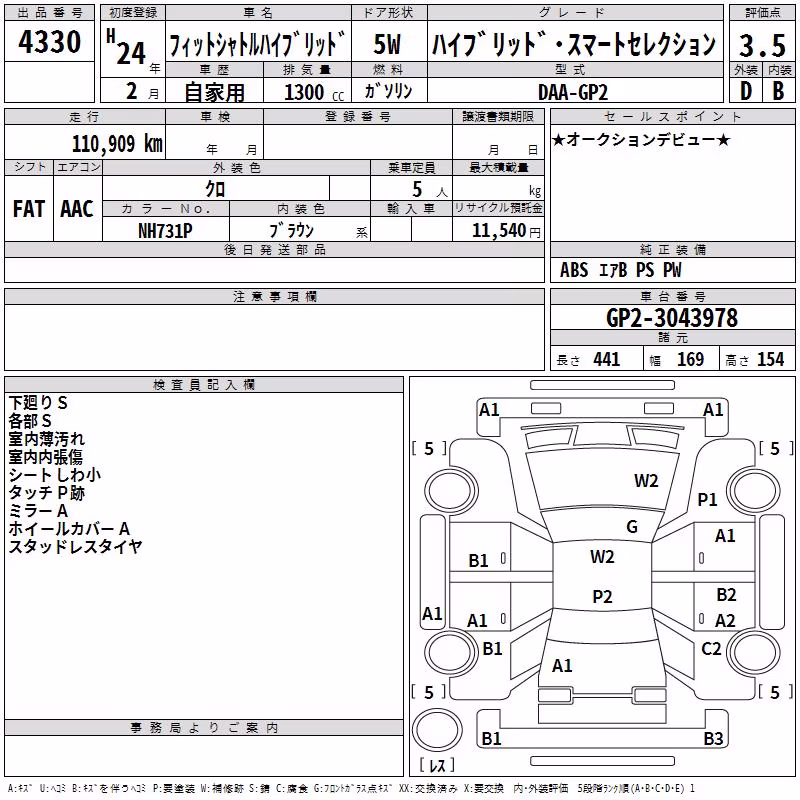The height and width of the screenshot is (800, 800).
Task: Select the exterior color クロ
Action: 215,189
